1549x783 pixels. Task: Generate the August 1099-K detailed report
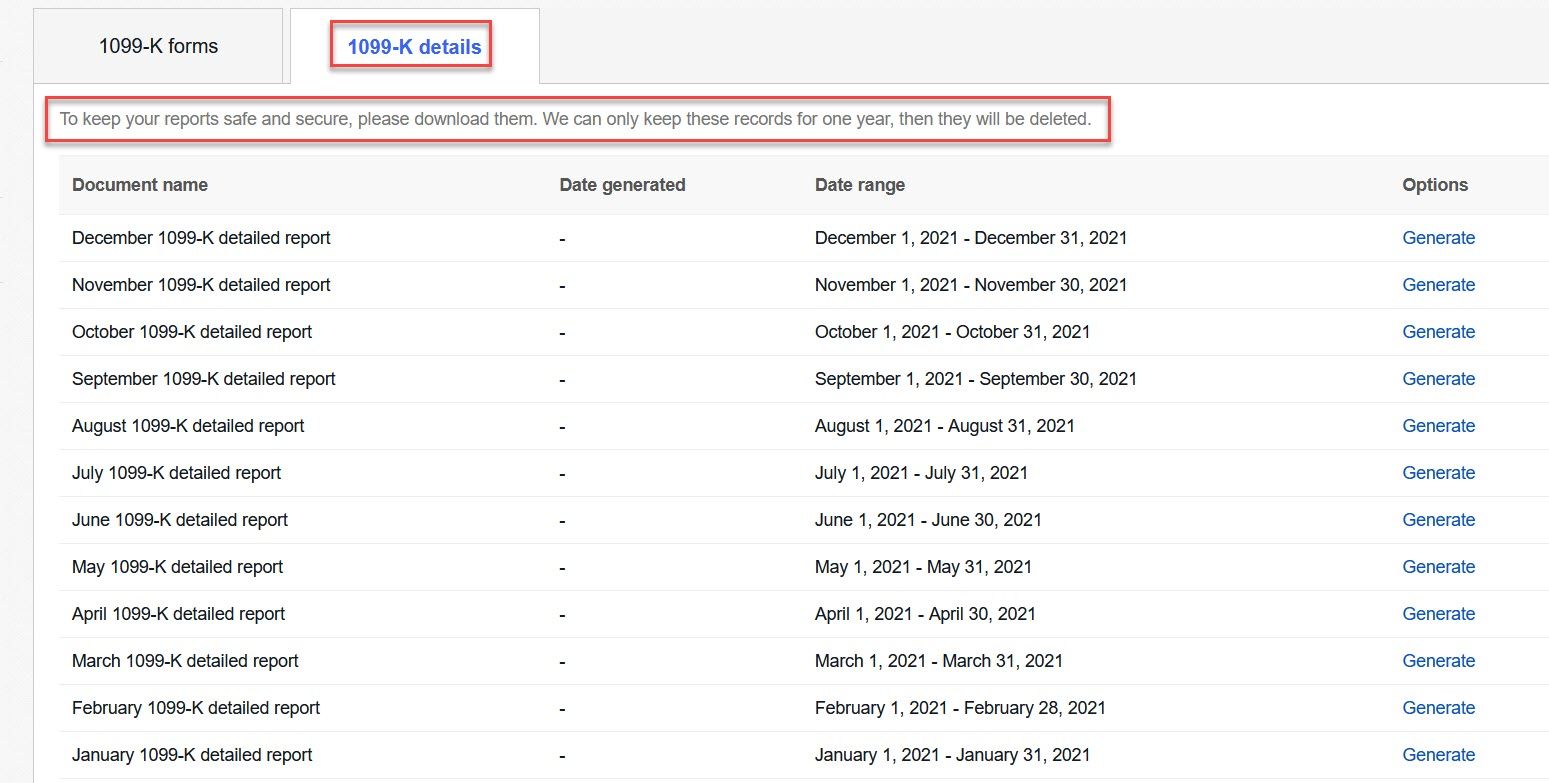coord(1439,426)
